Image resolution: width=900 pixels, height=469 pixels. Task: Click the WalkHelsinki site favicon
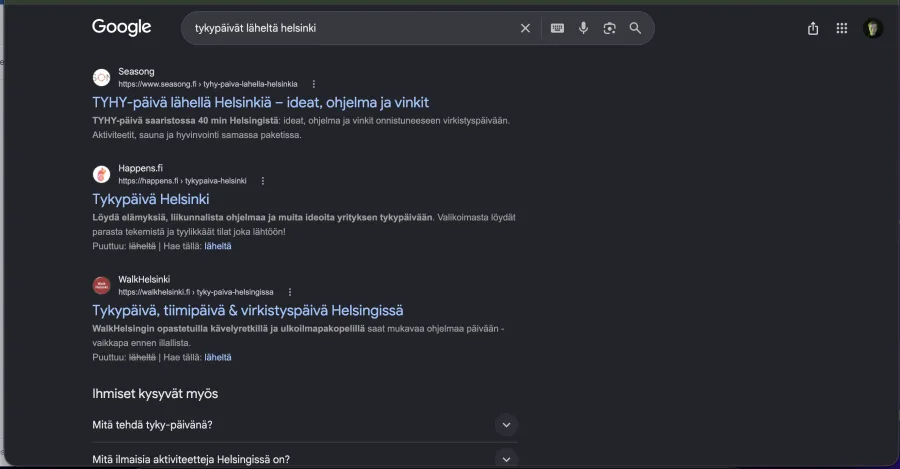coord(102,285)
